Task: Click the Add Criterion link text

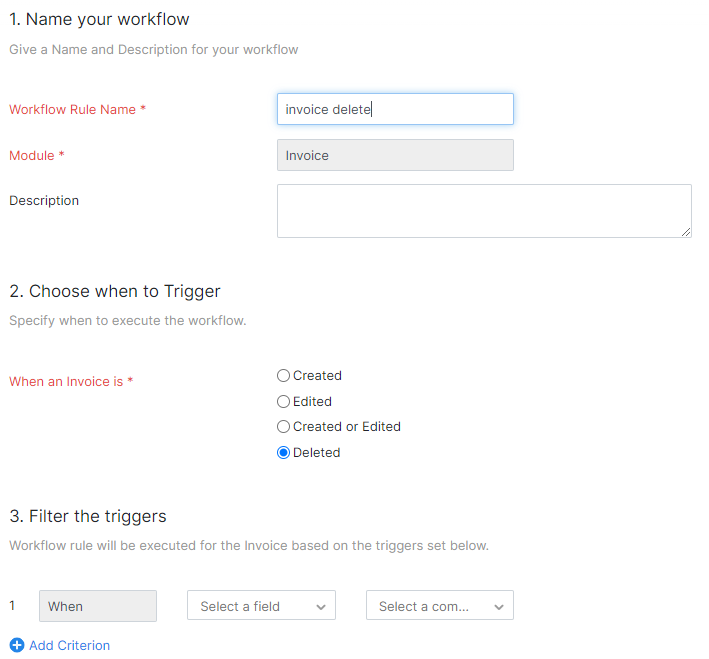Action: (x=69, y=645)
